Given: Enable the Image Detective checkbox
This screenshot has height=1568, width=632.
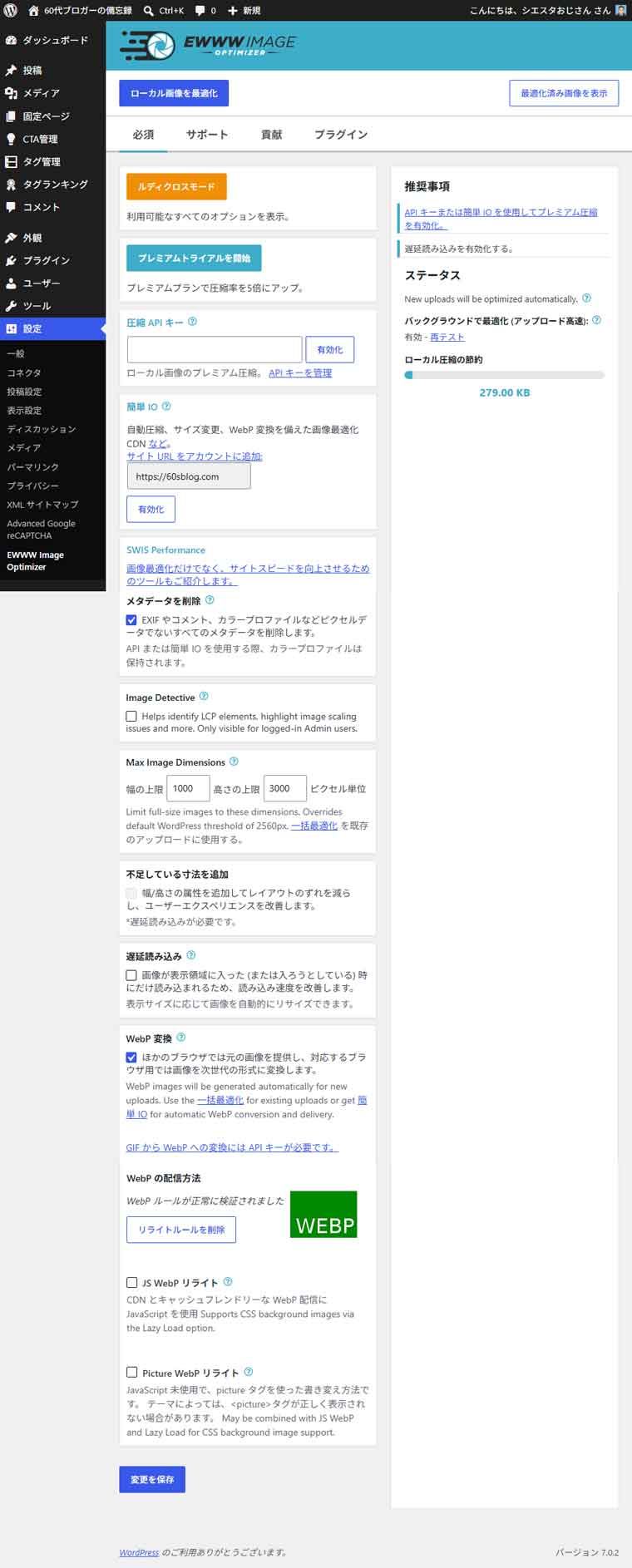Looking at the screenshot, I should [x=131, y=716].
